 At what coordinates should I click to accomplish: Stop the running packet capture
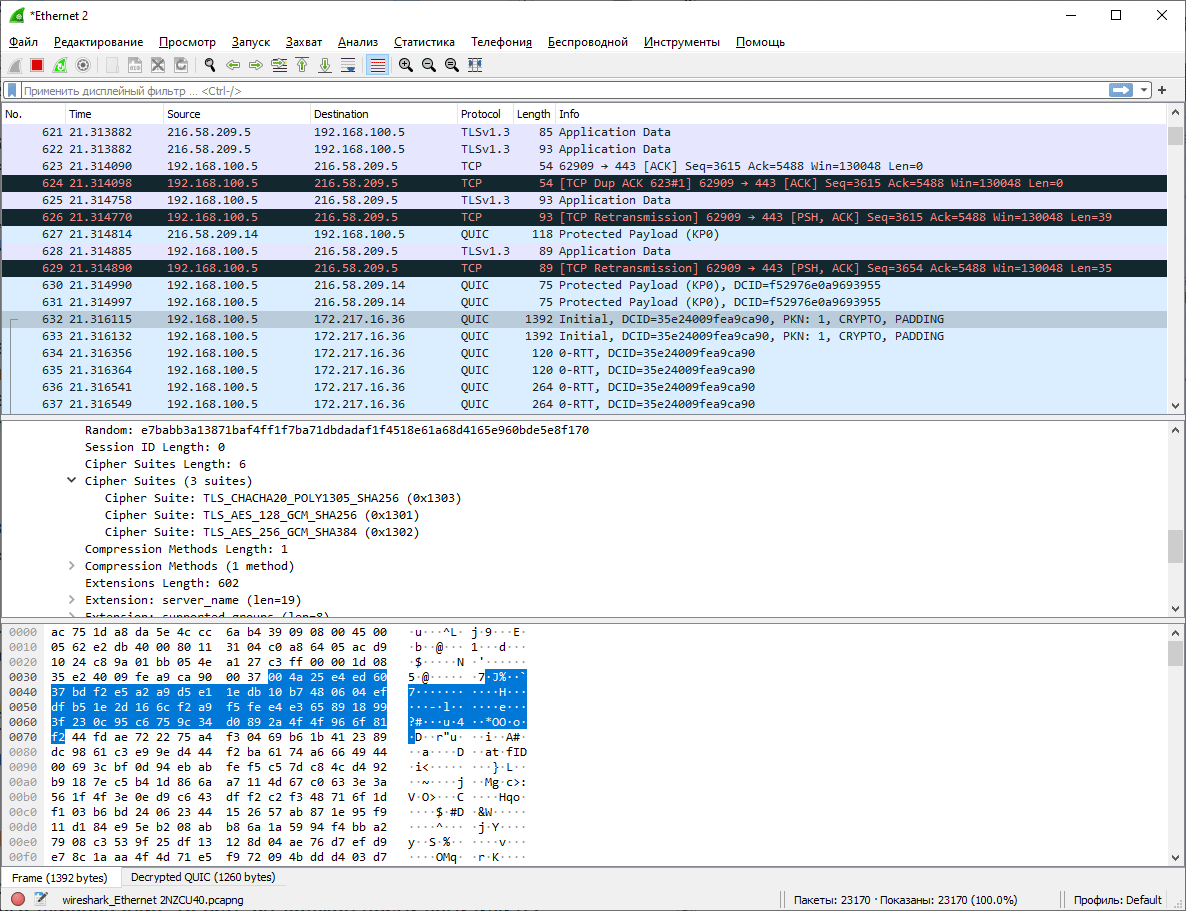click(37, 65)
